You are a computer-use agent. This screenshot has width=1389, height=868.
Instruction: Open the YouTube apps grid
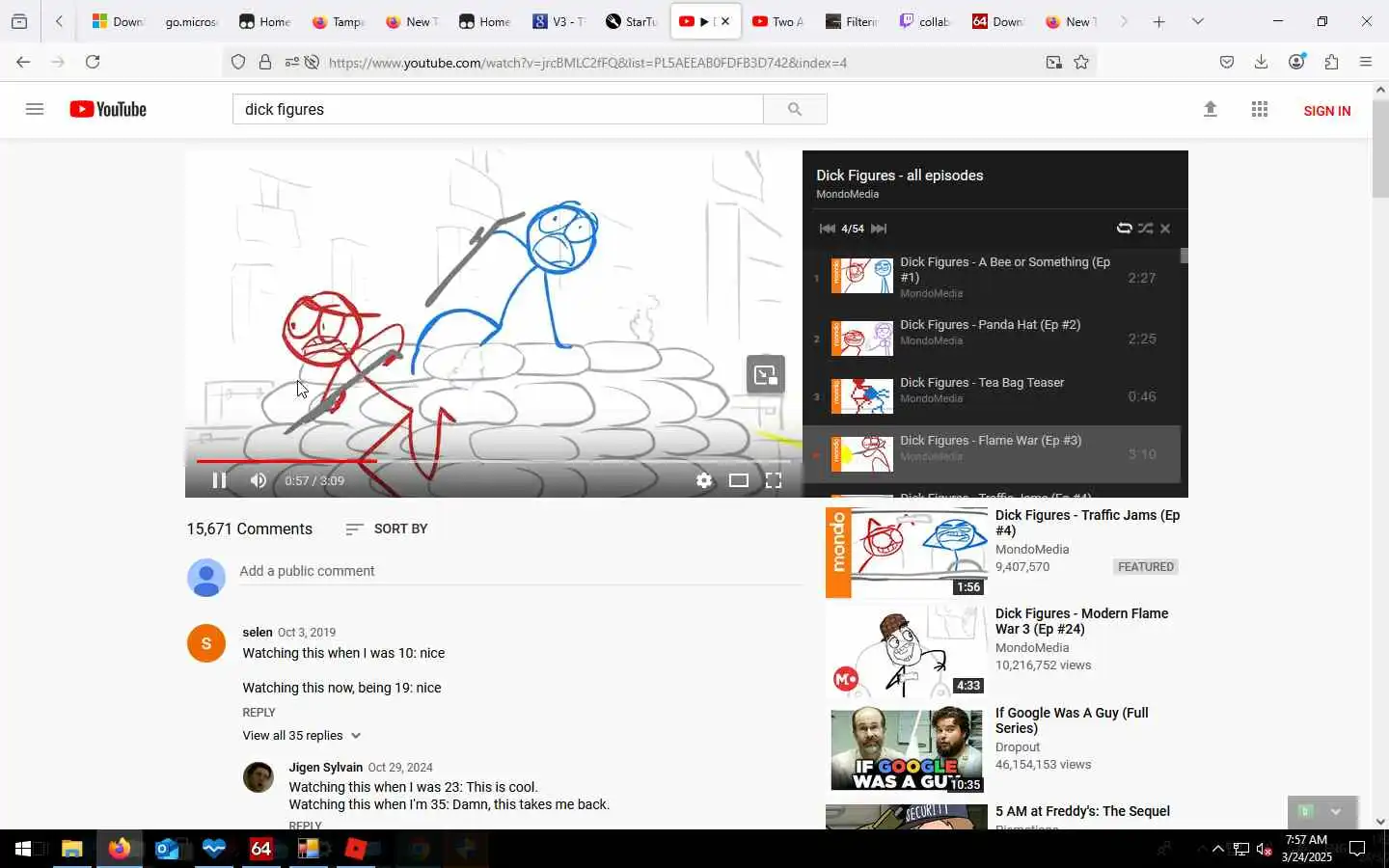click(x=1259, y=109)
